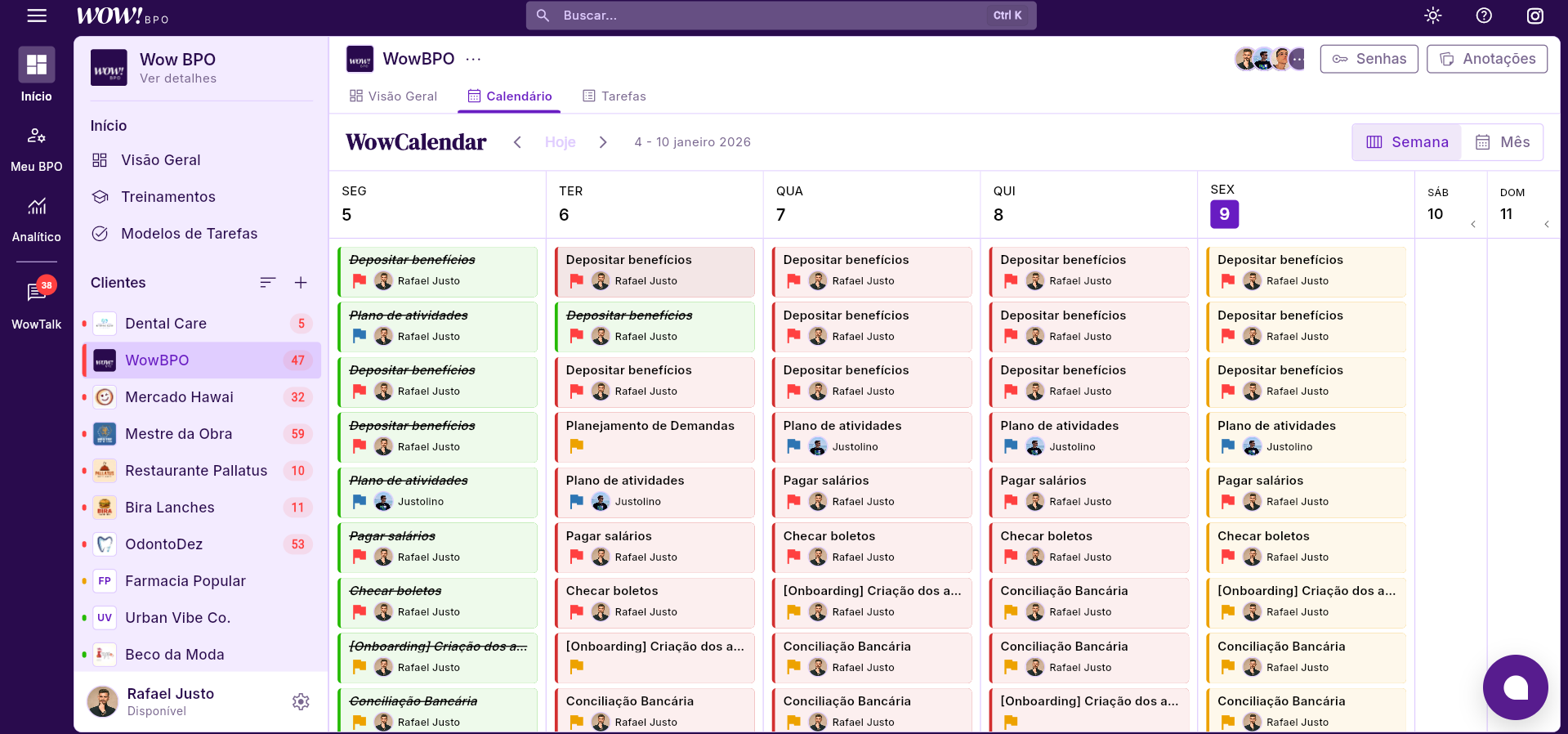Image resolution: width=1568 pixels, height=734 pixels.
Task: Switch to the Visão Geral tab
Action: pyautogui.click(x=393, y=96)
